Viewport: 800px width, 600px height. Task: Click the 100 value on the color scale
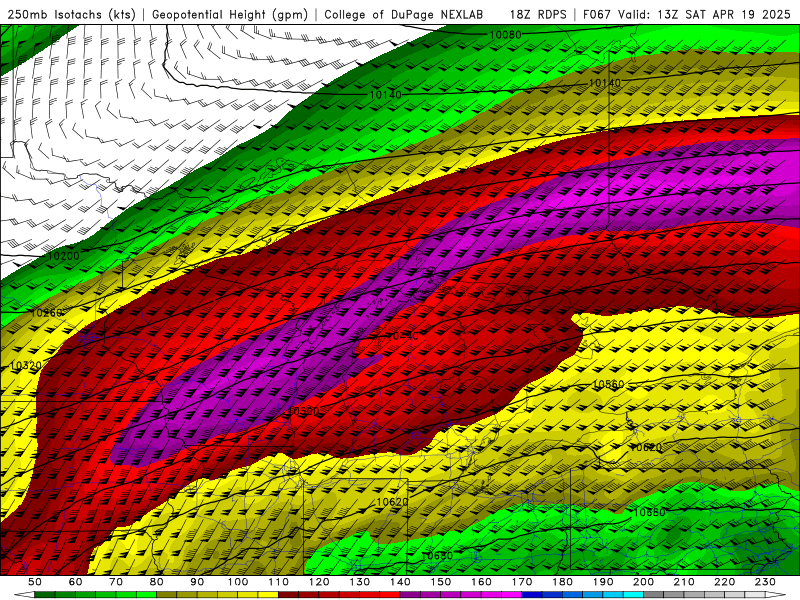point(238,582)
